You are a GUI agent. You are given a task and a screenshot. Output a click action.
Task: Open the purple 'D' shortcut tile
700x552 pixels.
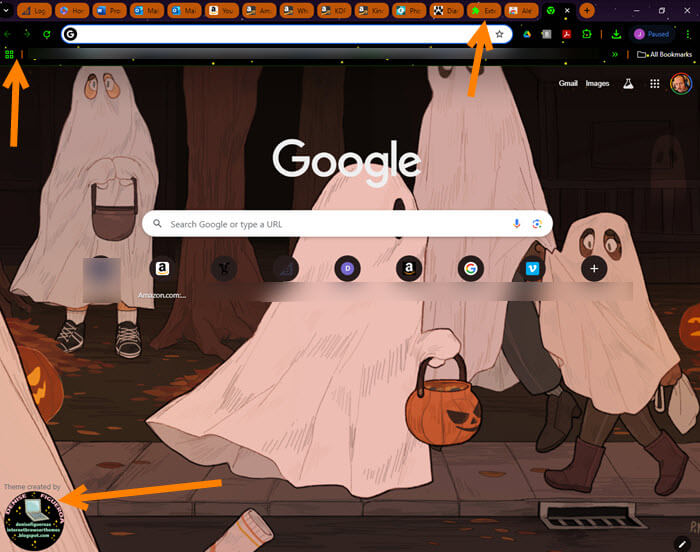pyautogui.click(x=347, y=268)
